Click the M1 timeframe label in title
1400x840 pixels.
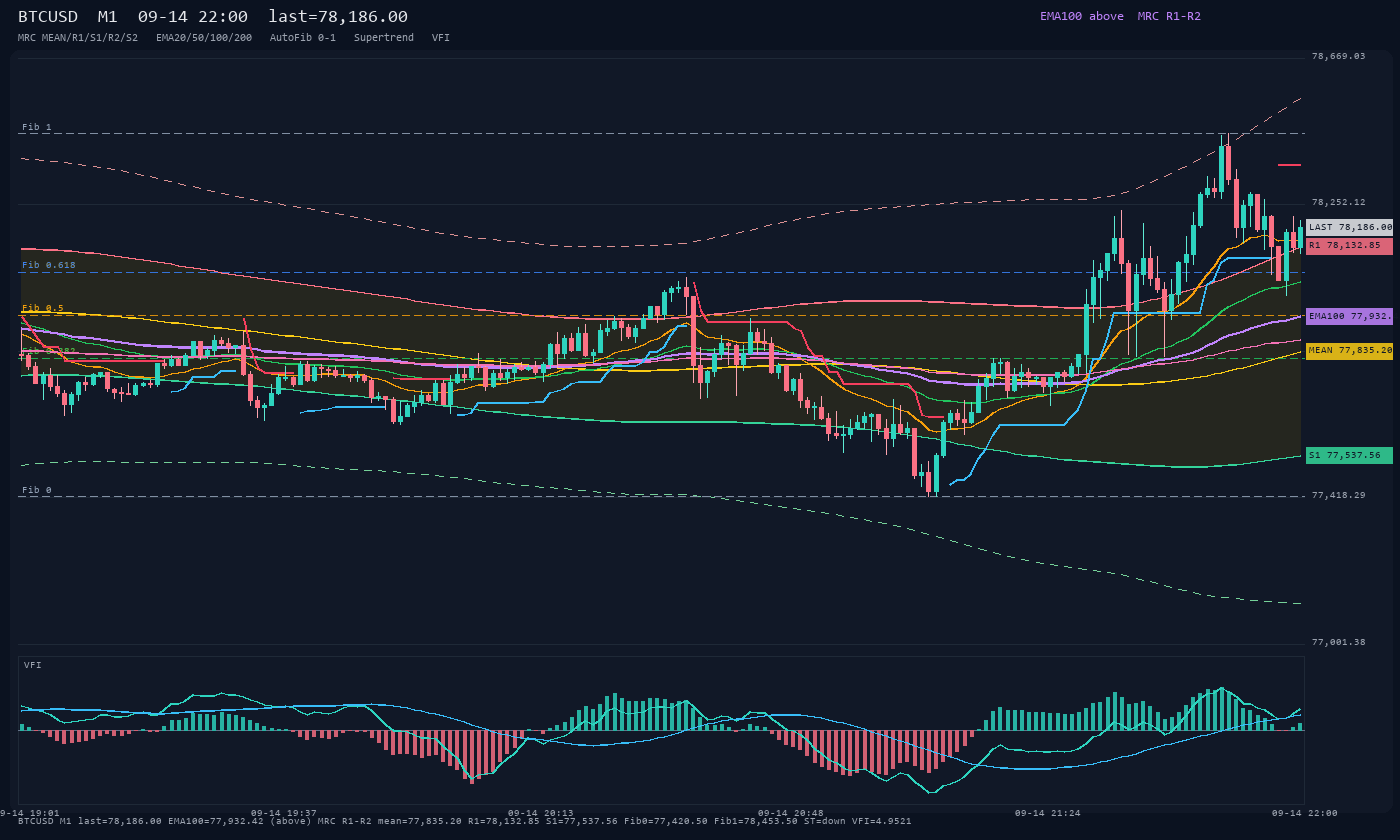[x=108, y=17]
